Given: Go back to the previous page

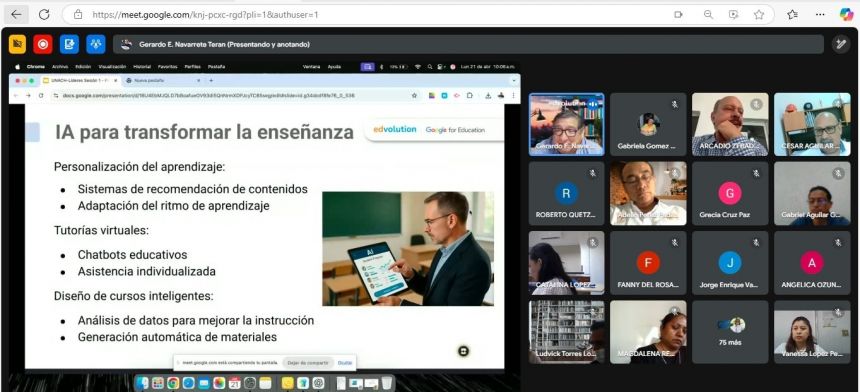Looking at the screenshot, I should click(x=16, y=15).
